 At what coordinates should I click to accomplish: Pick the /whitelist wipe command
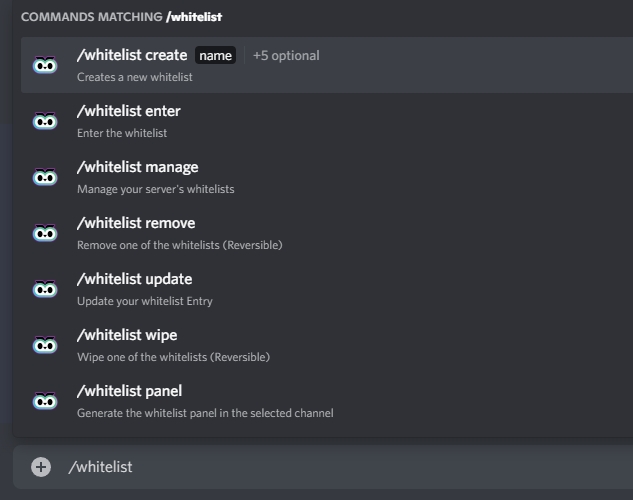[127, 335]
